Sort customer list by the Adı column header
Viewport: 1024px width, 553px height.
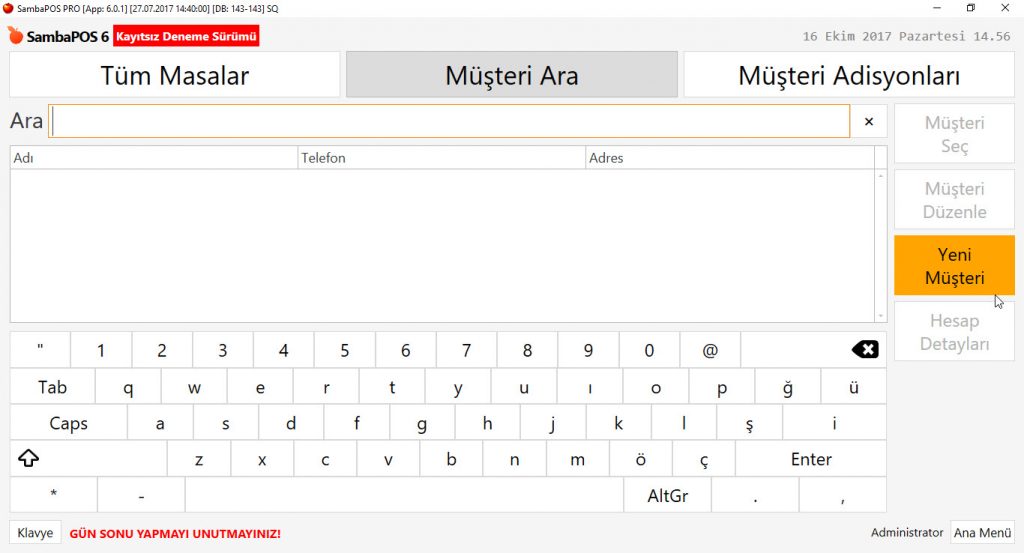tap(154, 158)
